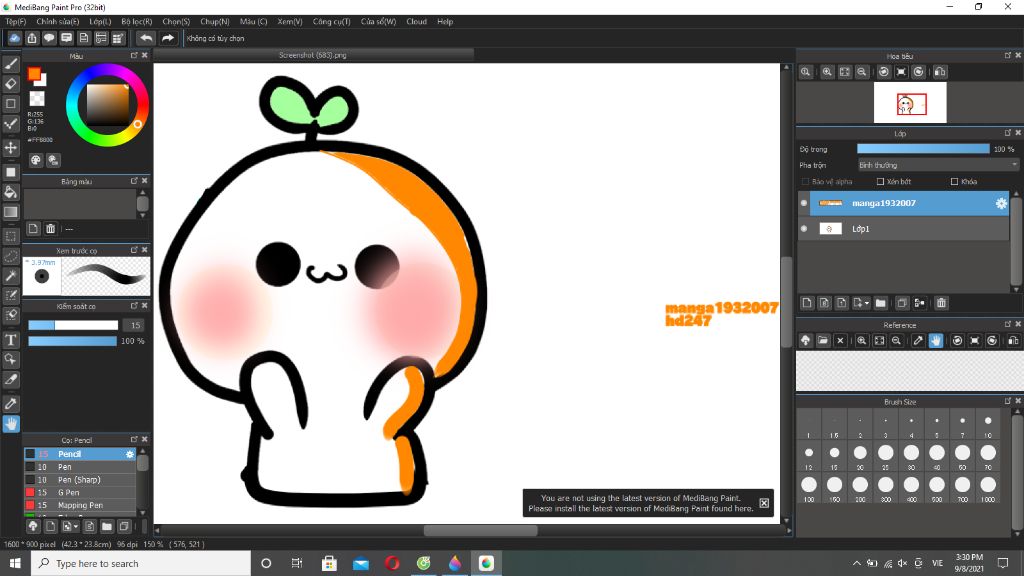Flip view icon in Navigator panel
1024x576 pixels.
point(940,72)
